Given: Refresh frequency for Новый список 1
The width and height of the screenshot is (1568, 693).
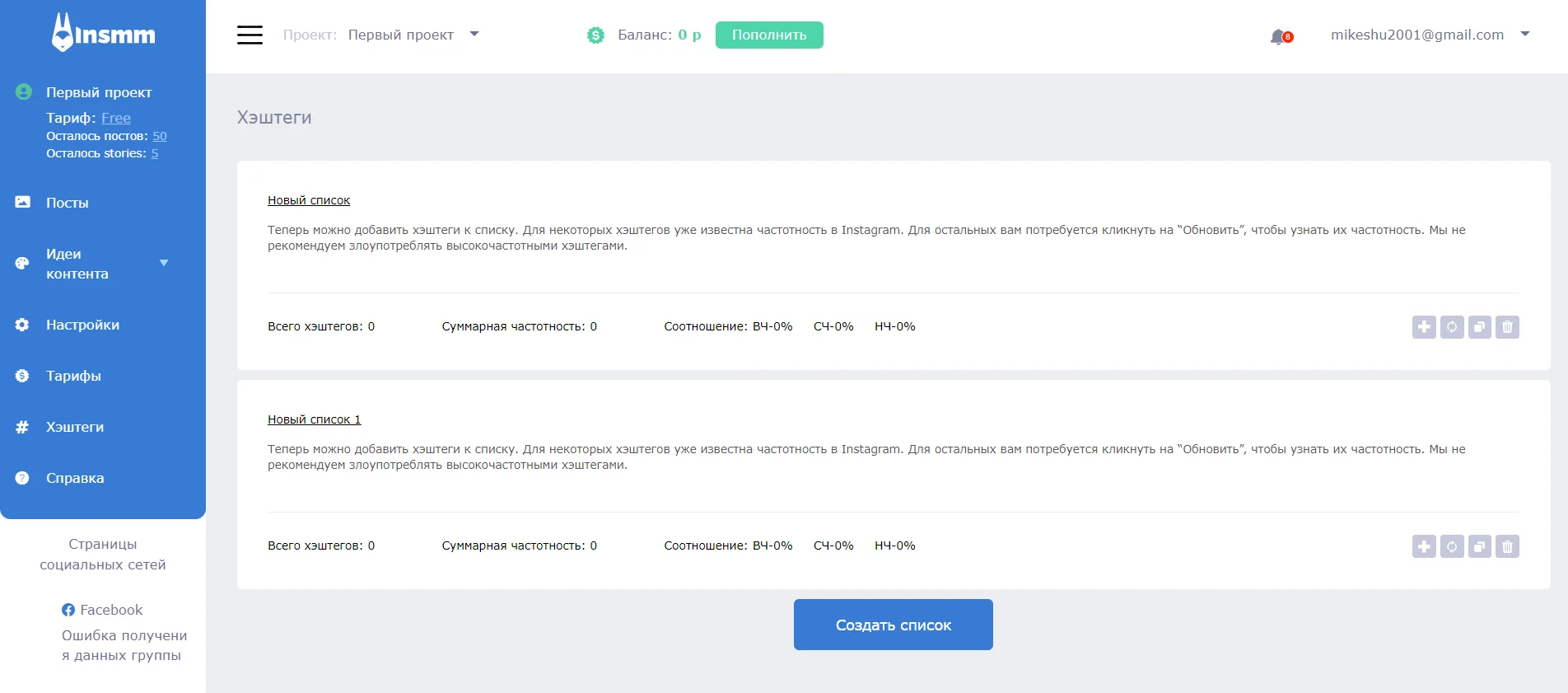Looking at the screenshot, I should [1452, 546].
